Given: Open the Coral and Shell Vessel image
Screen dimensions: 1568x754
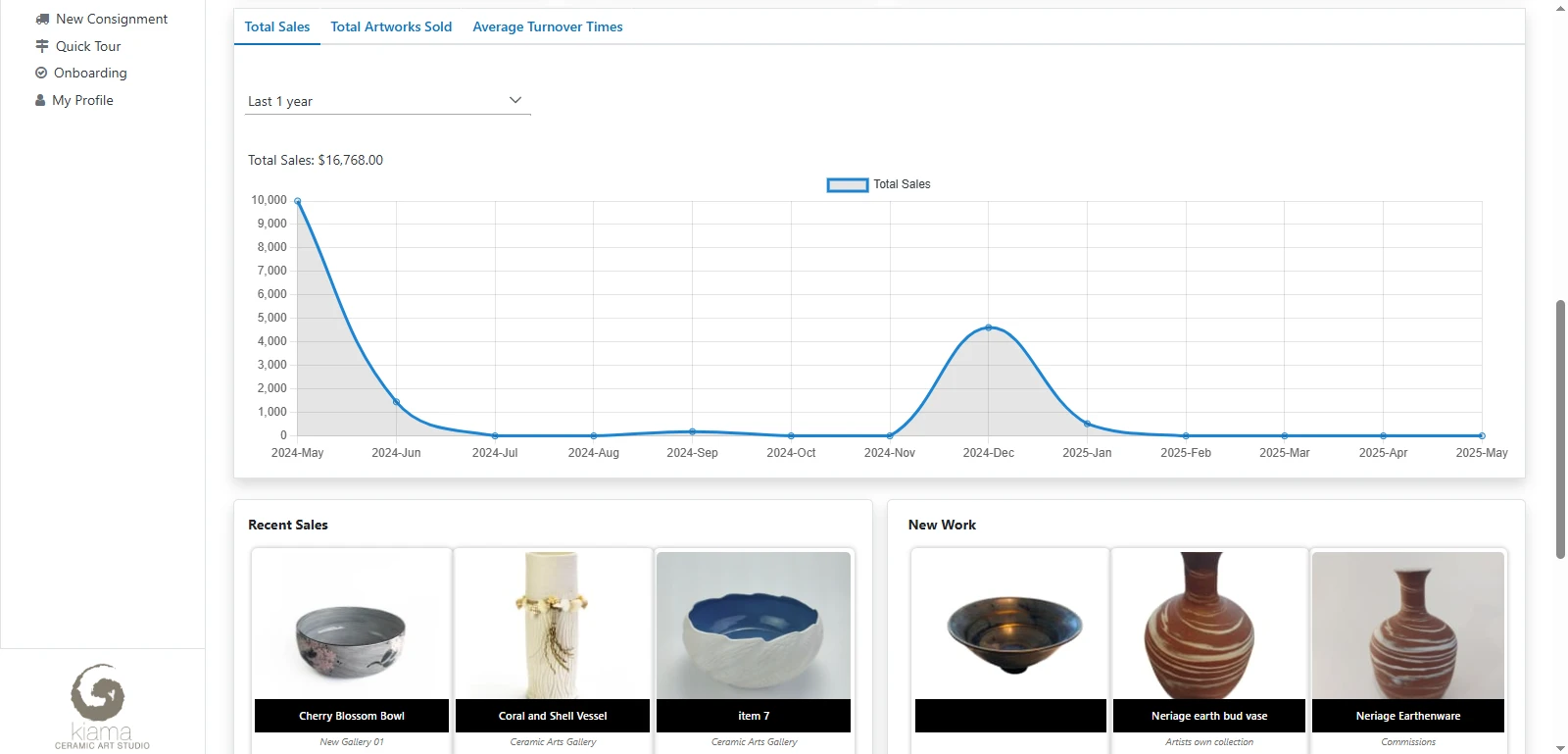Looking at the screenshot, I should click(x=553, y=626).
